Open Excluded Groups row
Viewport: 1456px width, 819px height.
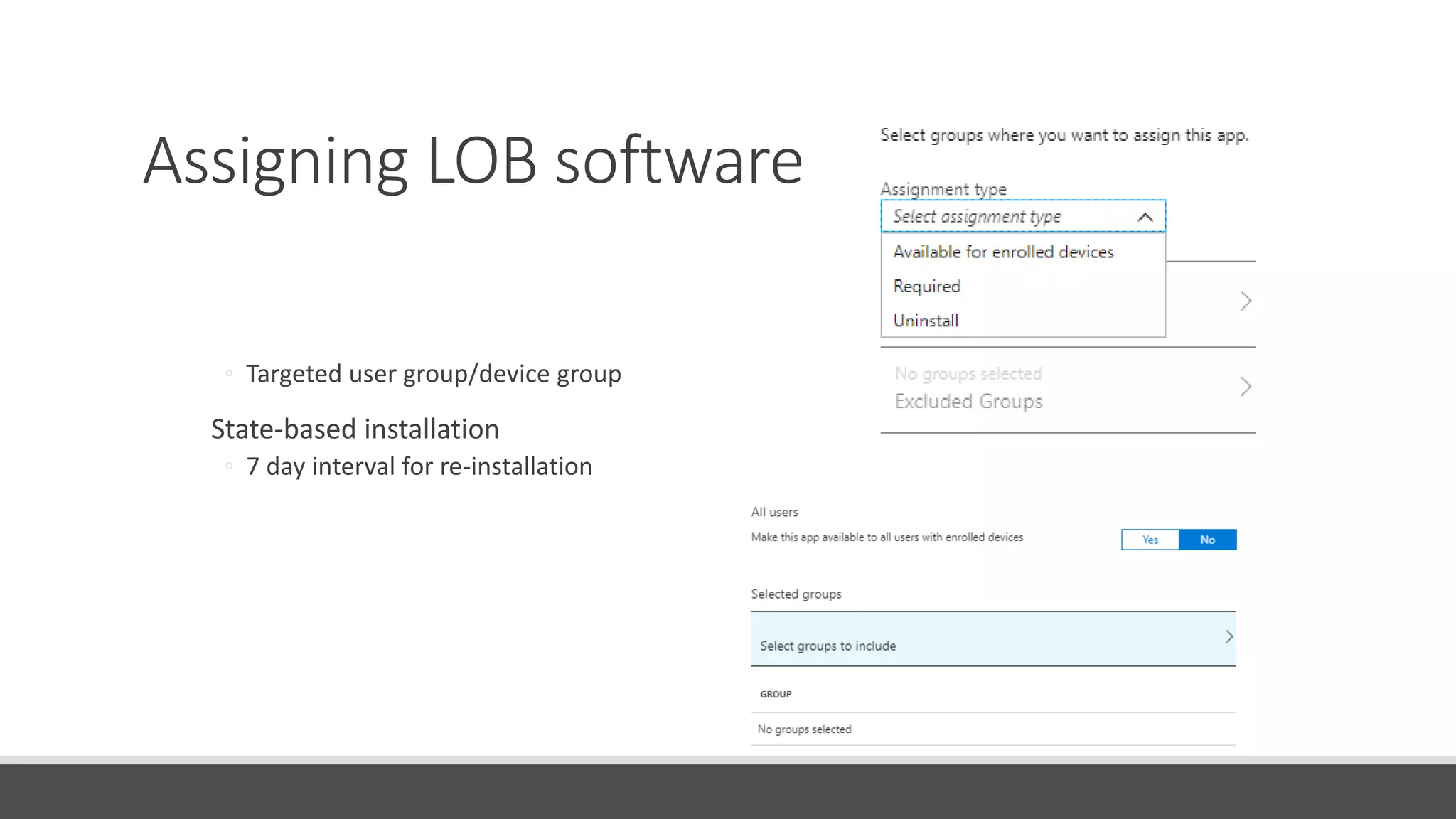pyautogui.click(x=1068, y=390)
